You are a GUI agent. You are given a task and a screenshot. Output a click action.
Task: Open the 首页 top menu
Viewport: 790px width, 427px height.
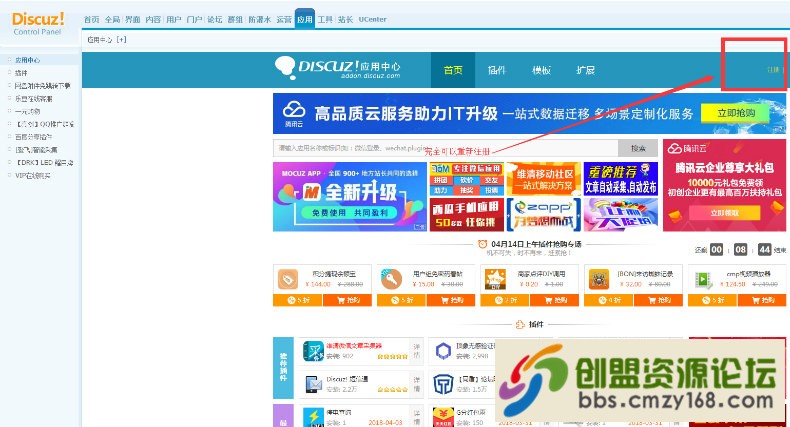(91, 20)
